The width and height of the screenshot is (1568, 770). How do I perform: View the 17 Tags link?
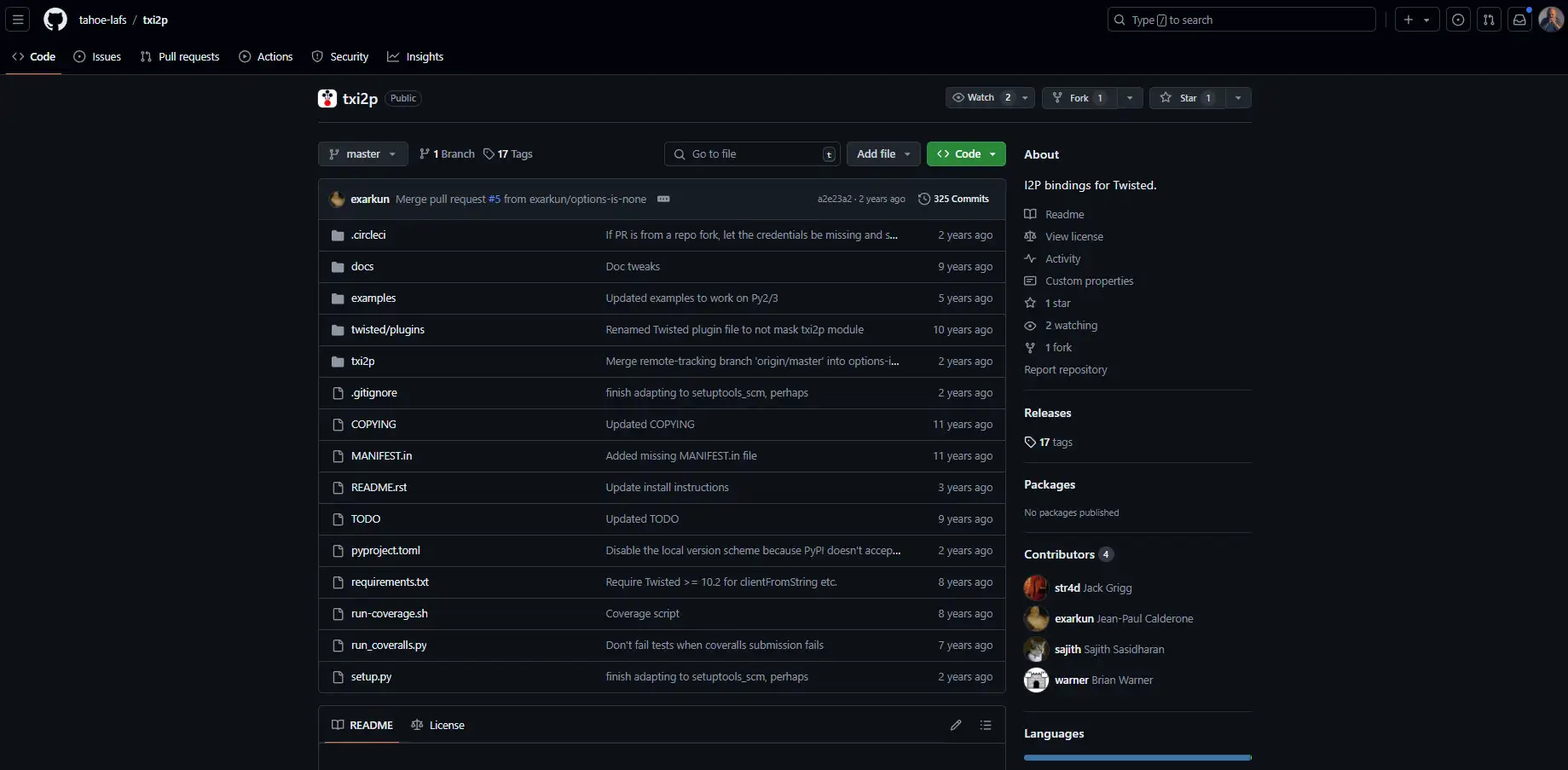pos(508,154)
